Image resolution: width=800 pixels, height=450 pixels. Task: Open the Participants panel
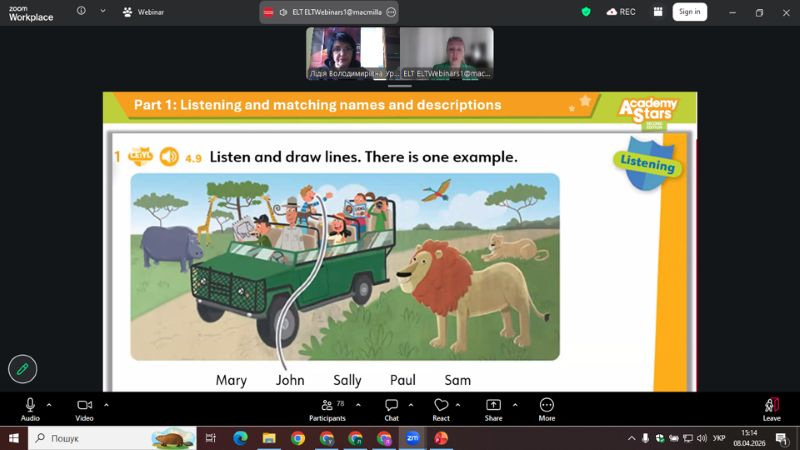point(327,410)
